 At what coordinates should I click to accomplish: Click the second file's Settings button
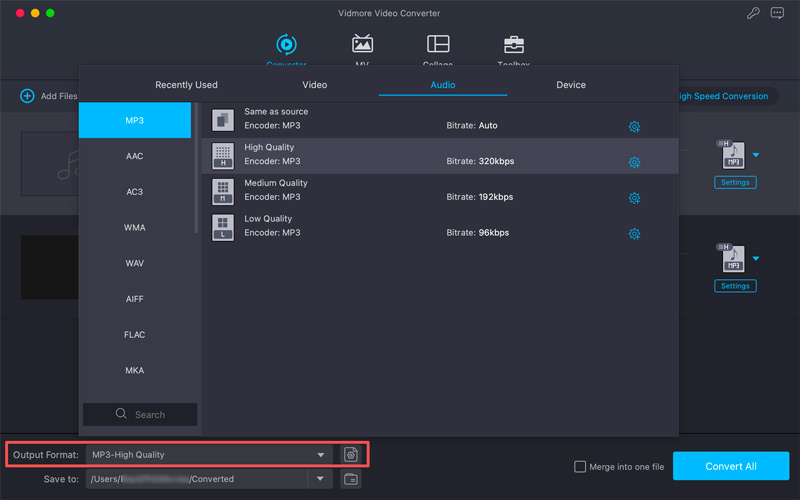735,286
